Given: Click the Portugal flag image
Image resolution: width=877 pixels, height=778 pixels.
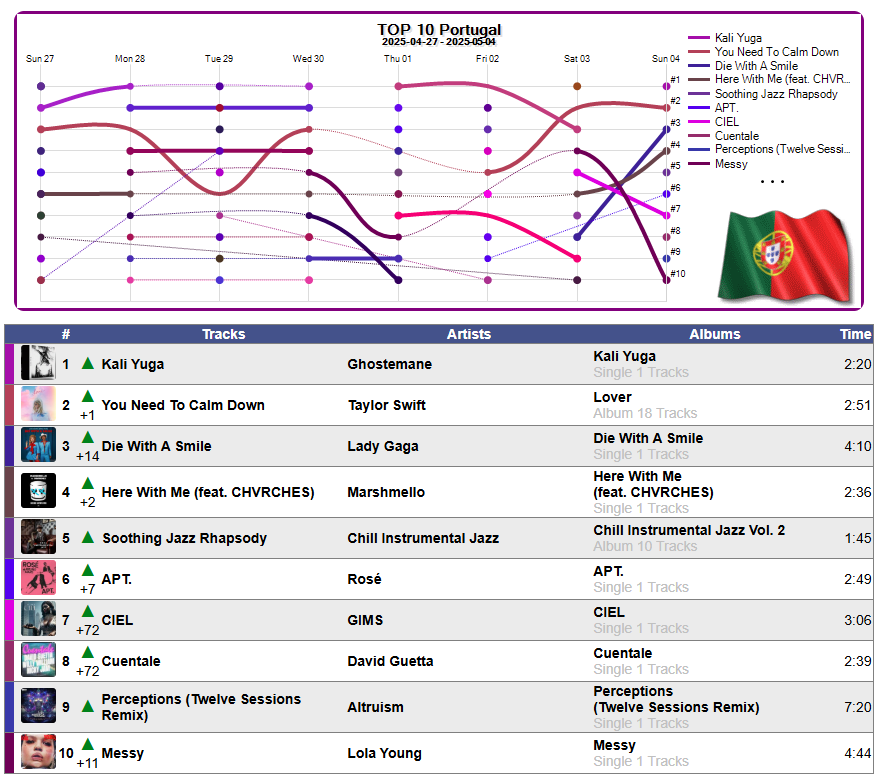Looking at the screenshot, I should (x=785, y=257).
